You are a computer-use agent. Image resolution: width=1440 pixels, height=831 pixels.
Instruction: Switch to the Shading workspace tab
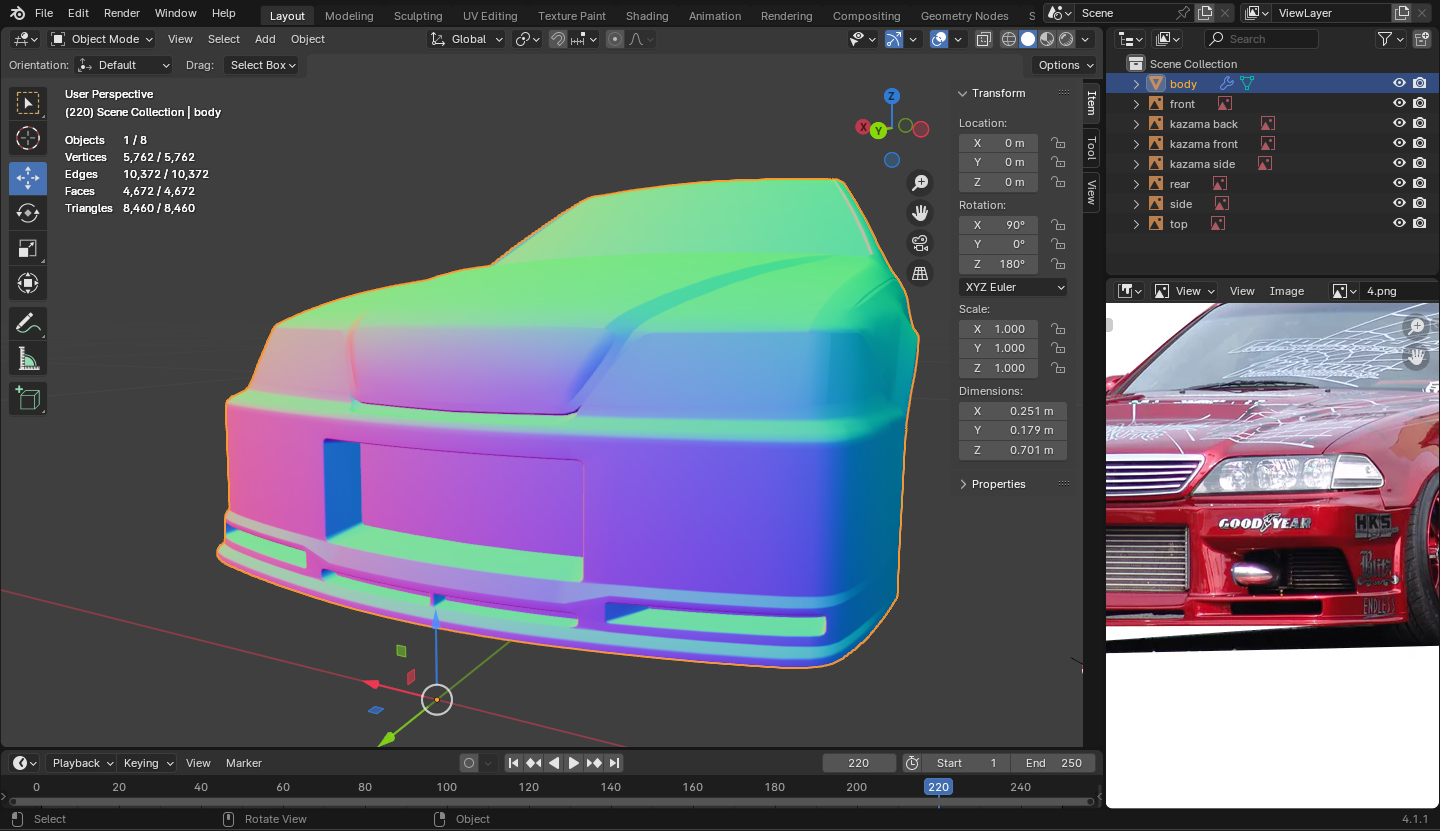coord(647,16)
